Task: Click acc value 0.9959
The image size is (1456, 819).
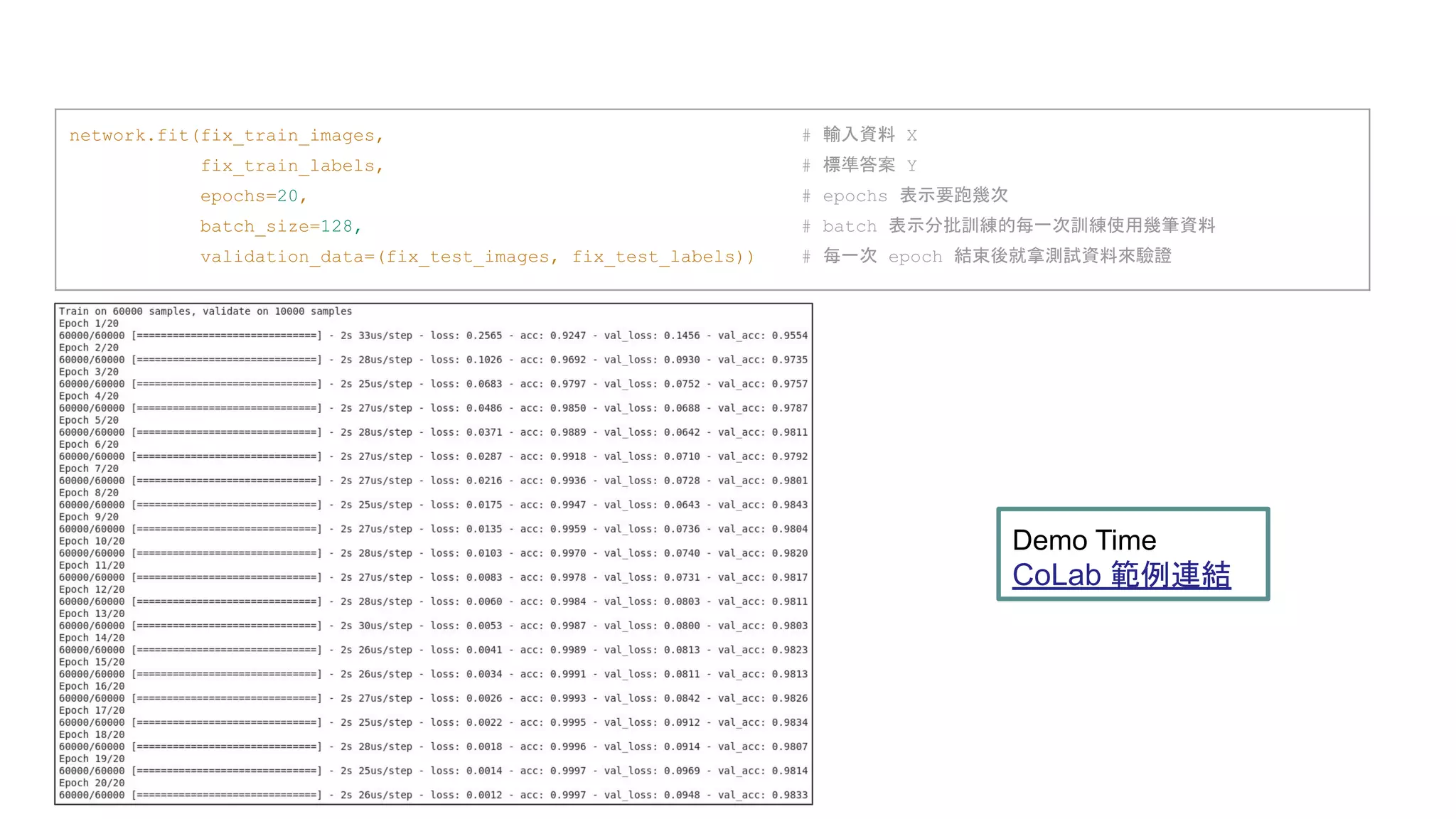Action: click(568, 529)
